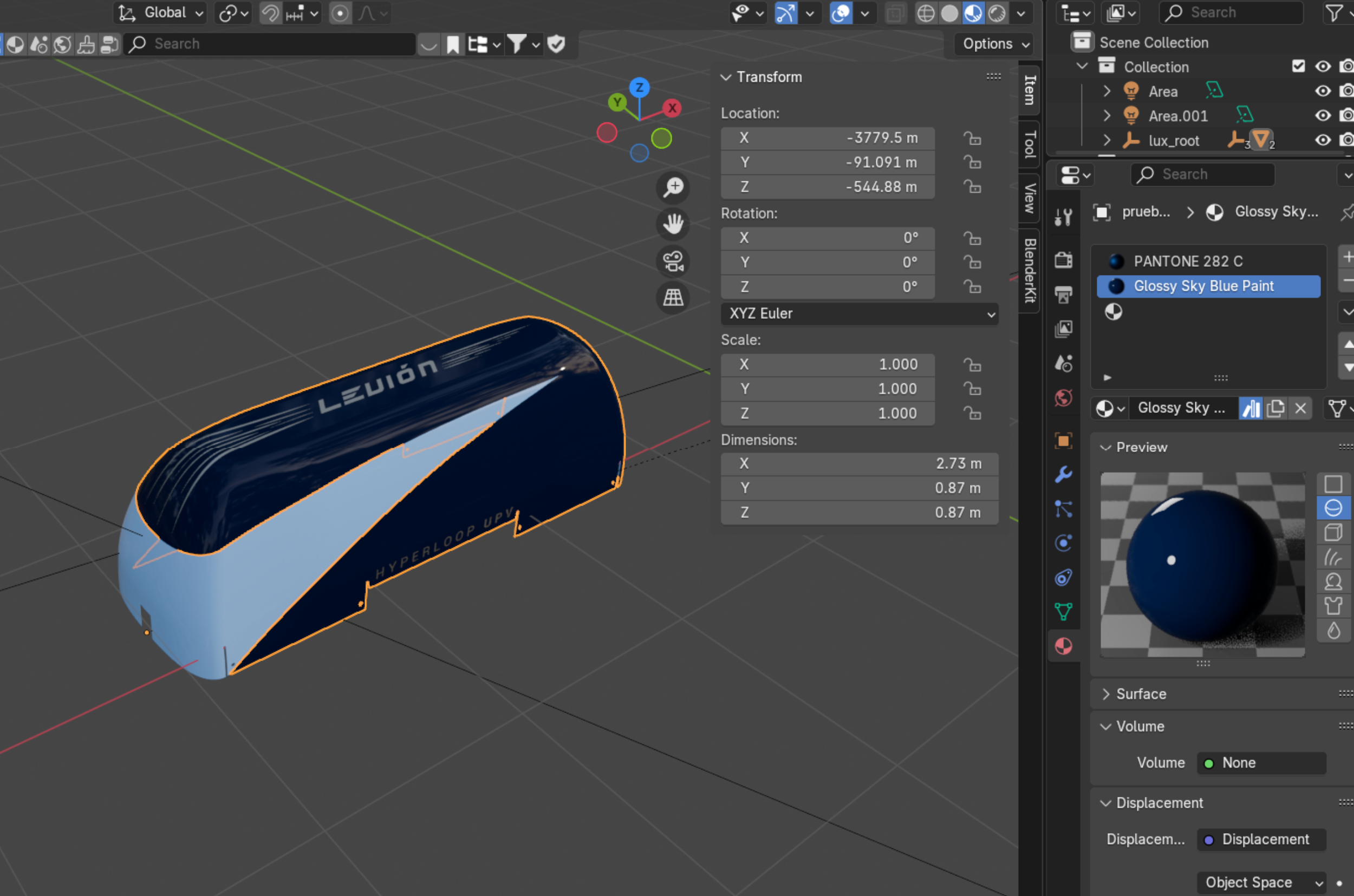Switch to the View sidebar tab
1354x896 pixels.
pos(1030,198)
